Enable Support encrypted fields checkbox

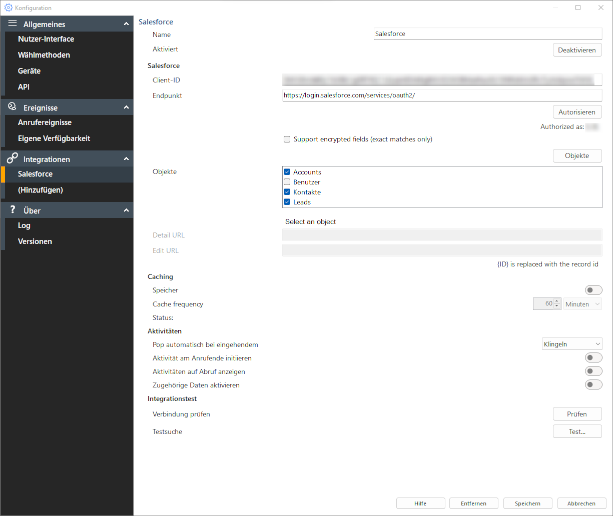tap(287, 140)
